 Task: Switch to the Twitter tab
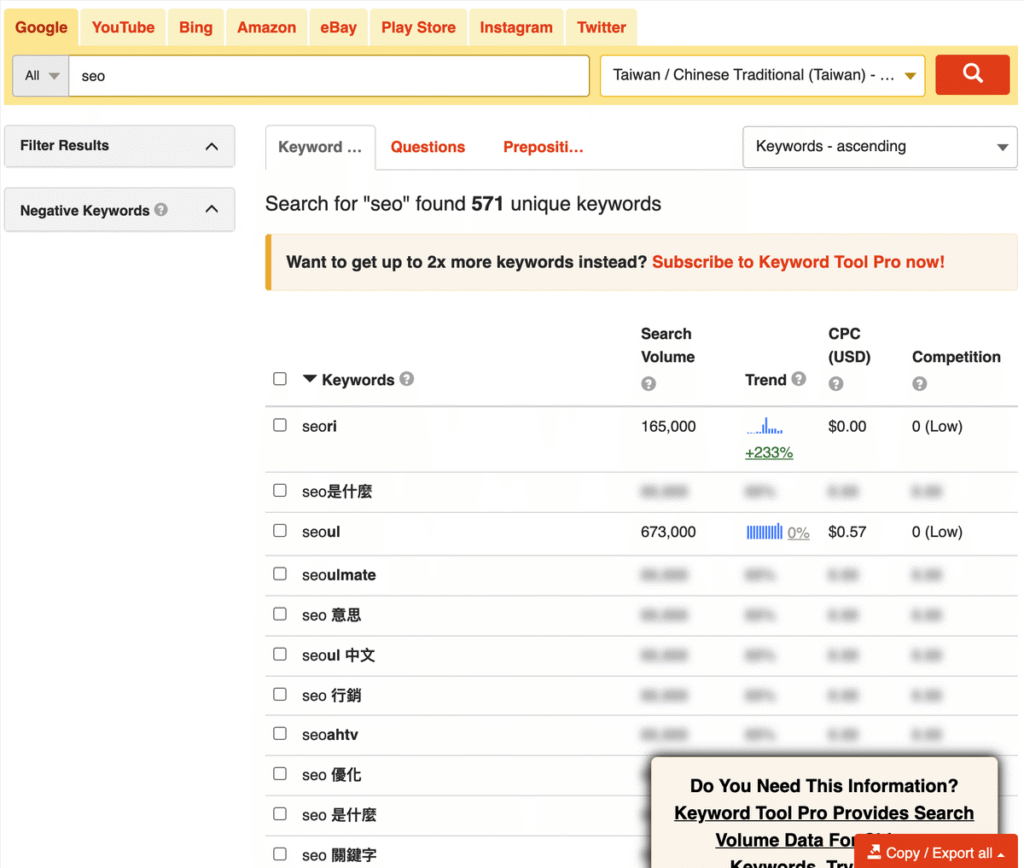pyautogui.click(x=601, y=27)
